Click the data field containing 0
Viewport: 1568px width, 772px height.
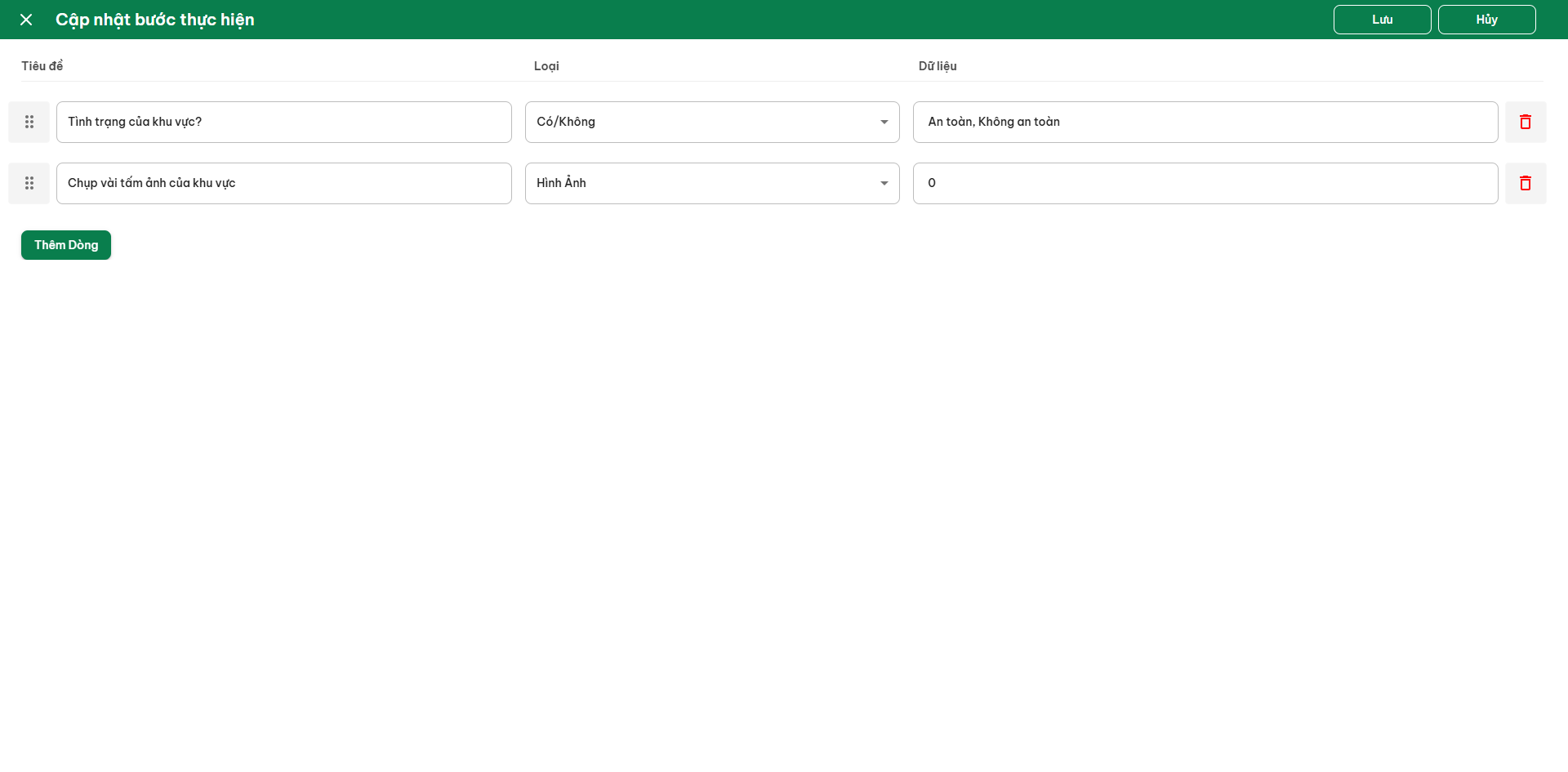(1205, 183)
